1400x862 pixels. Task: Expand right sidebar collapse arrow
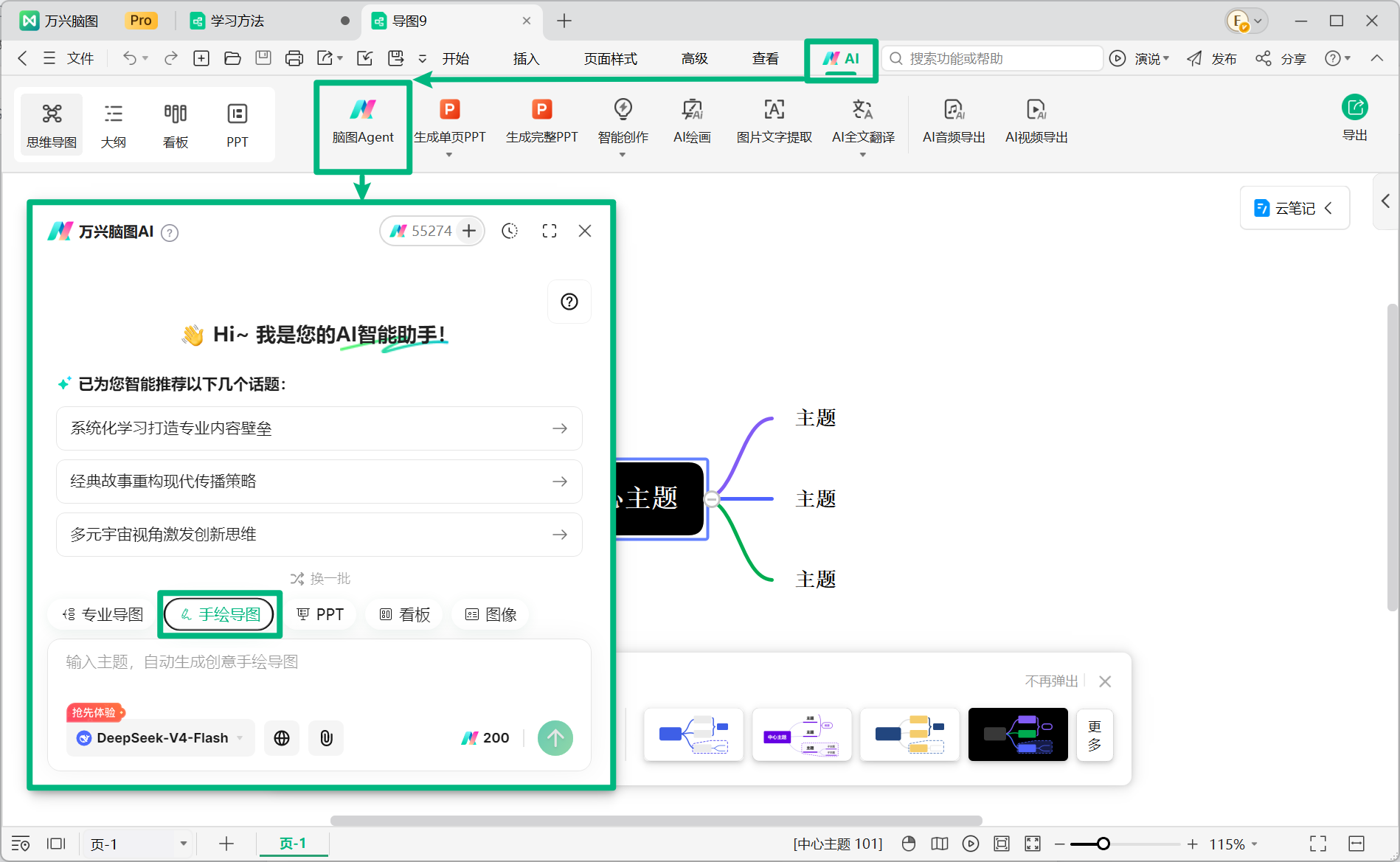[x=1385, y=201]
